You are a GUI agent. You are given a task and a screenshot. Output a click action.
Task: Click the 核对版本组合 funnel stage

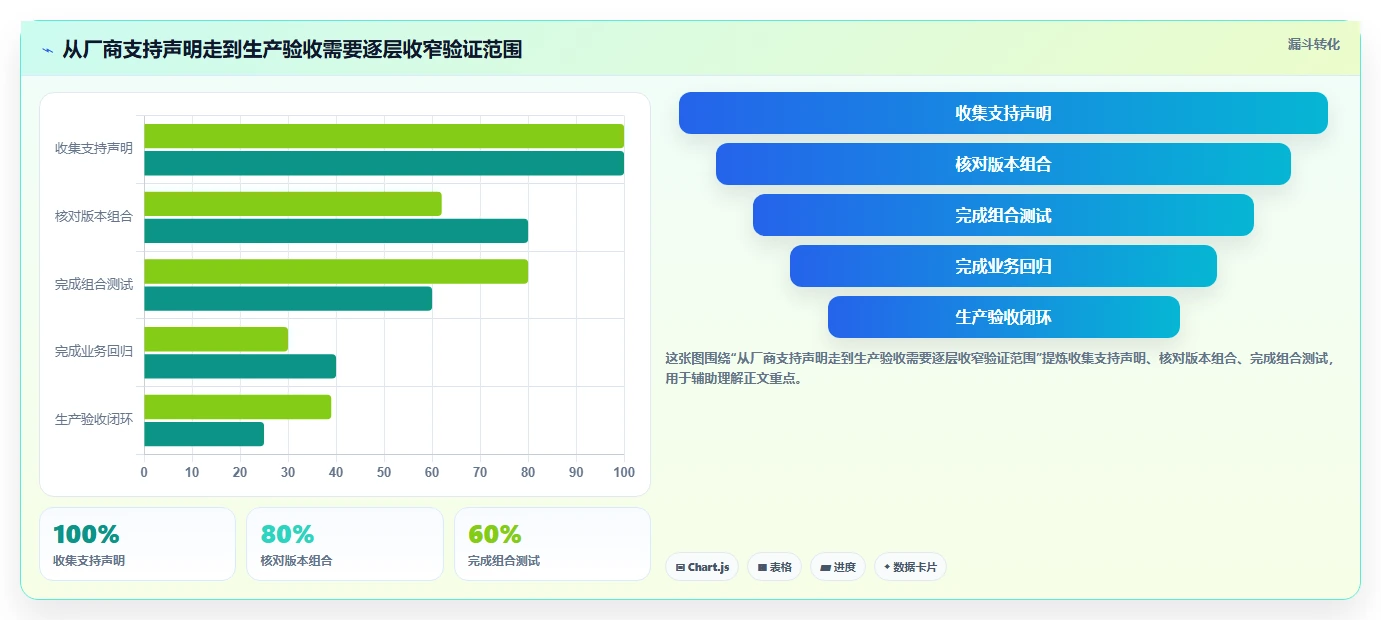(1003, 164)
